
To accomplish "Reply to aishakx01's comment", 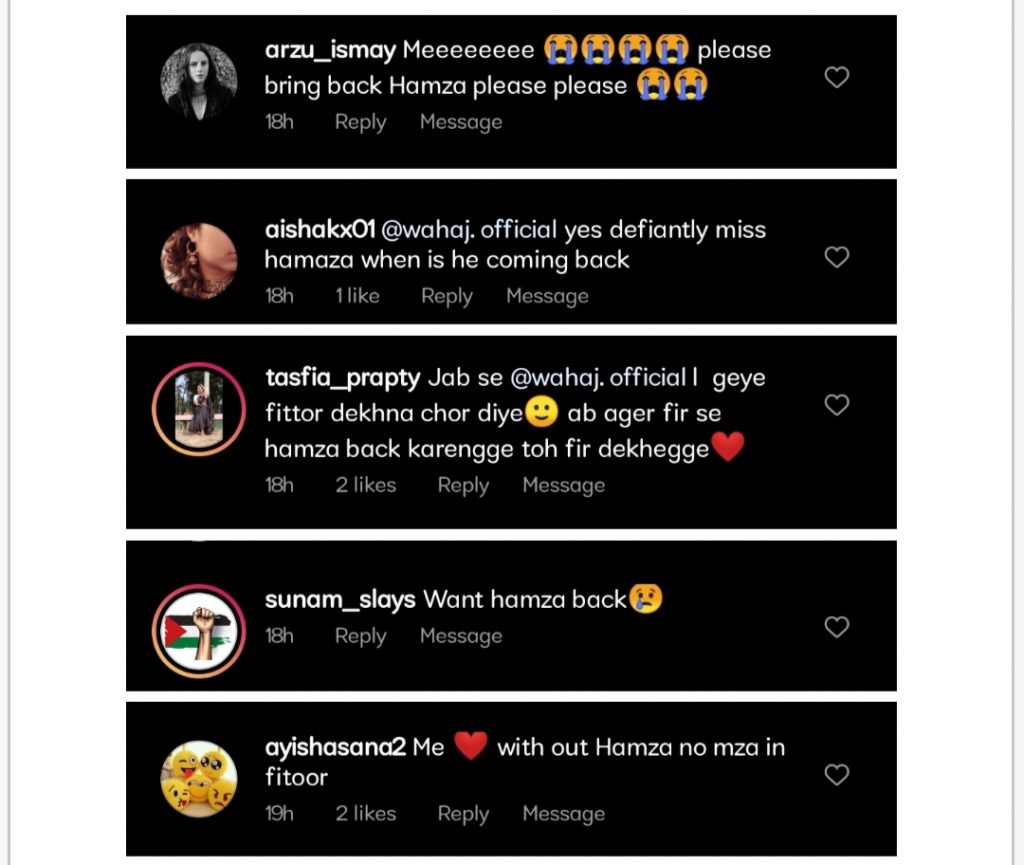I will point(447,296).
